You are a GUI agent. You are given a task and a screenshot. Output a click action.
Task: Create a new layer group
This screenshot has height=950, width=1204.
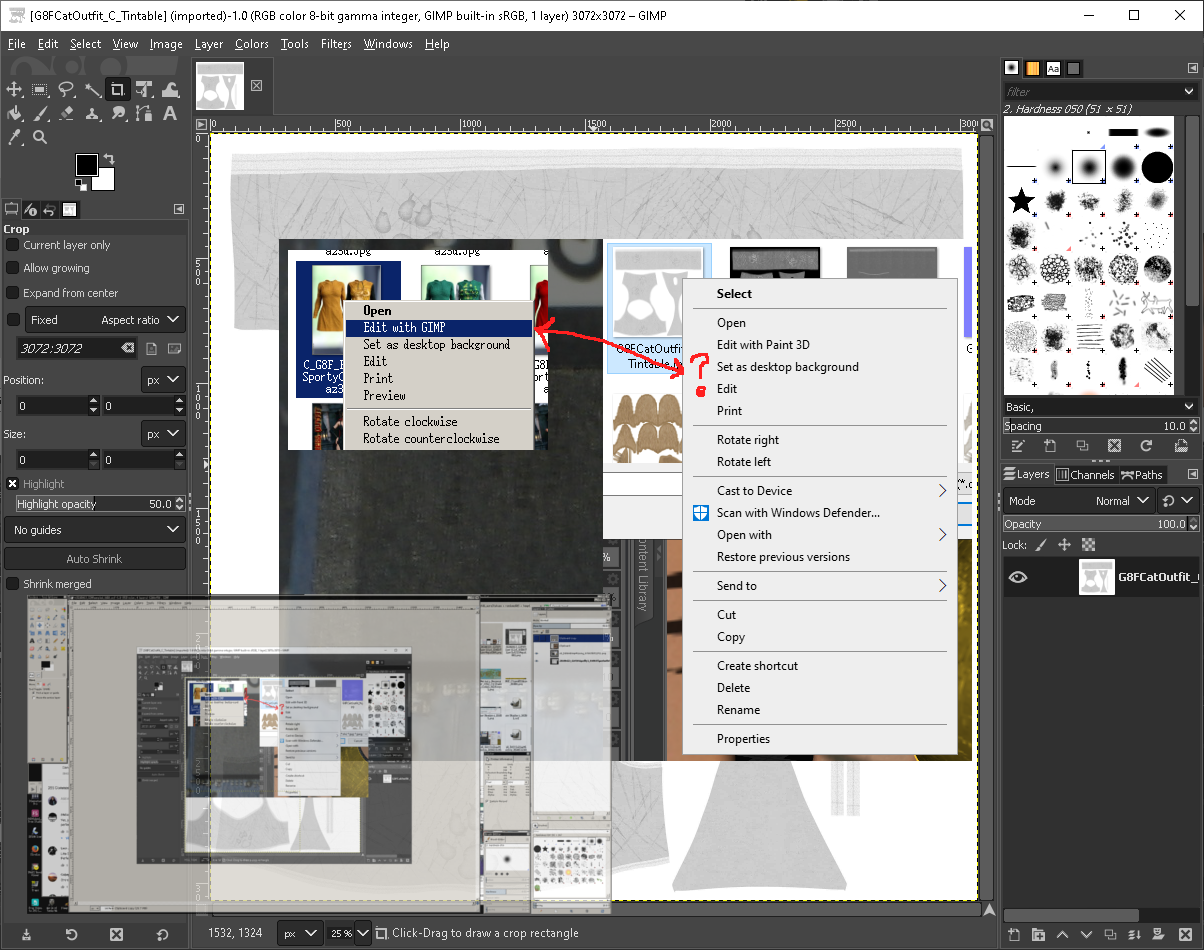[x=1037, y=935]
